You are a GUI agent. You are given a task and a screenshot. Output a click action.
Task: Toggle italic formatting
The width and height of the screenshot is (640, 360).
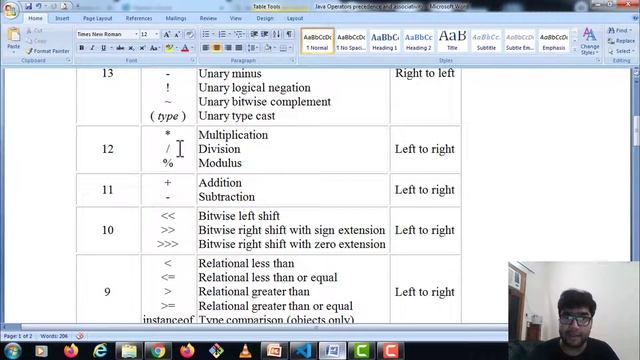click(x=92, y=48)
